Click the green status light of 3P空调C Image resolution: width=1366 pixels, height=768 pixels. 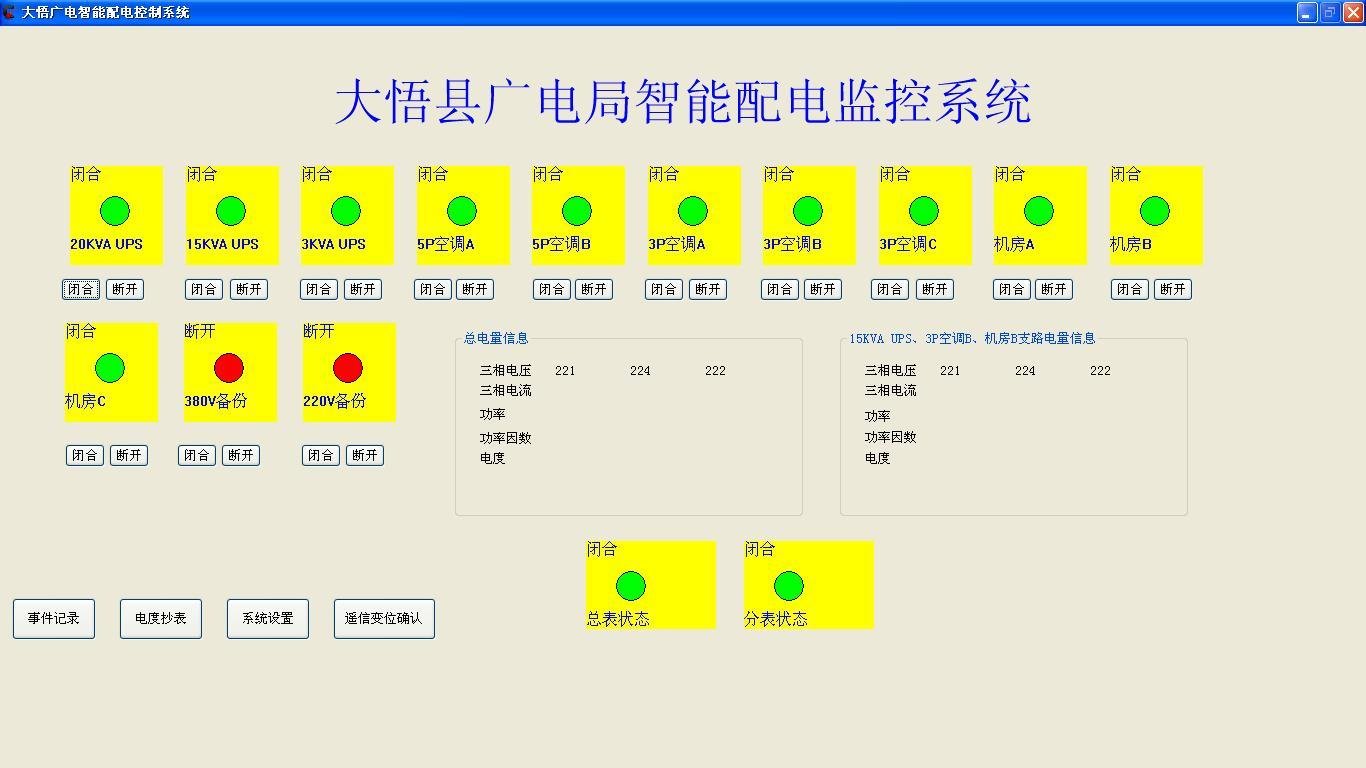[x=924, y=211]
